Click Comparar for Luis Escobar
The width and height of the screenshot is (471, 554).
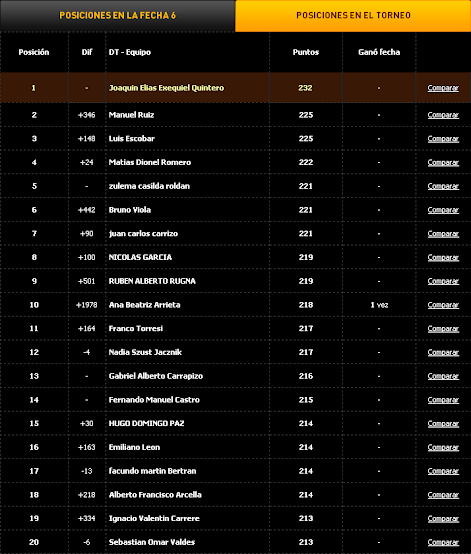point(443,139)
